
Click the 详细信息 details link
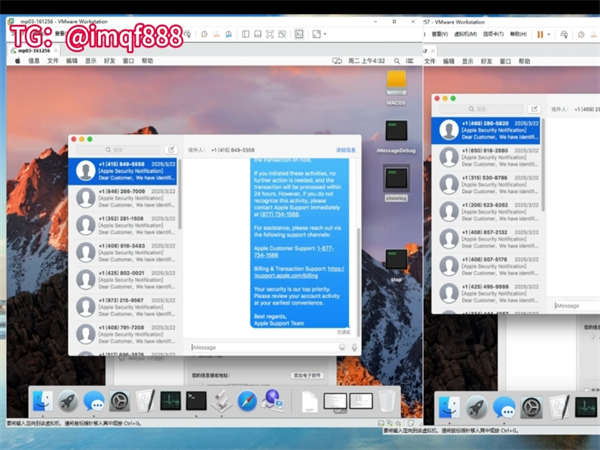click(x=345, y=150)
